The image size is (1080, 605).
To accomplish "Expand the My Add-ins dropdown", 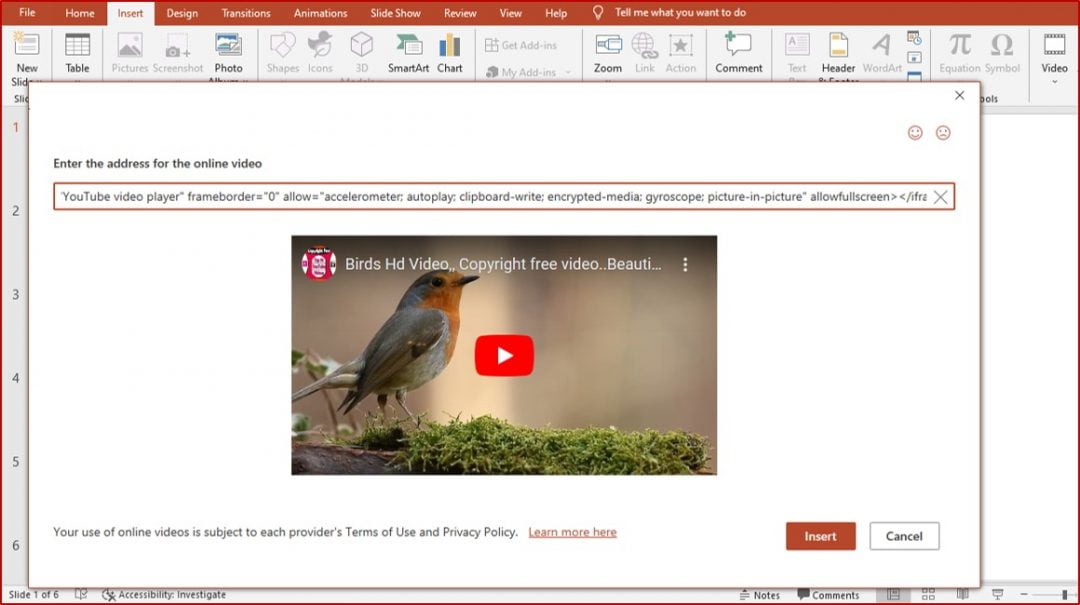I will (567, 72).
